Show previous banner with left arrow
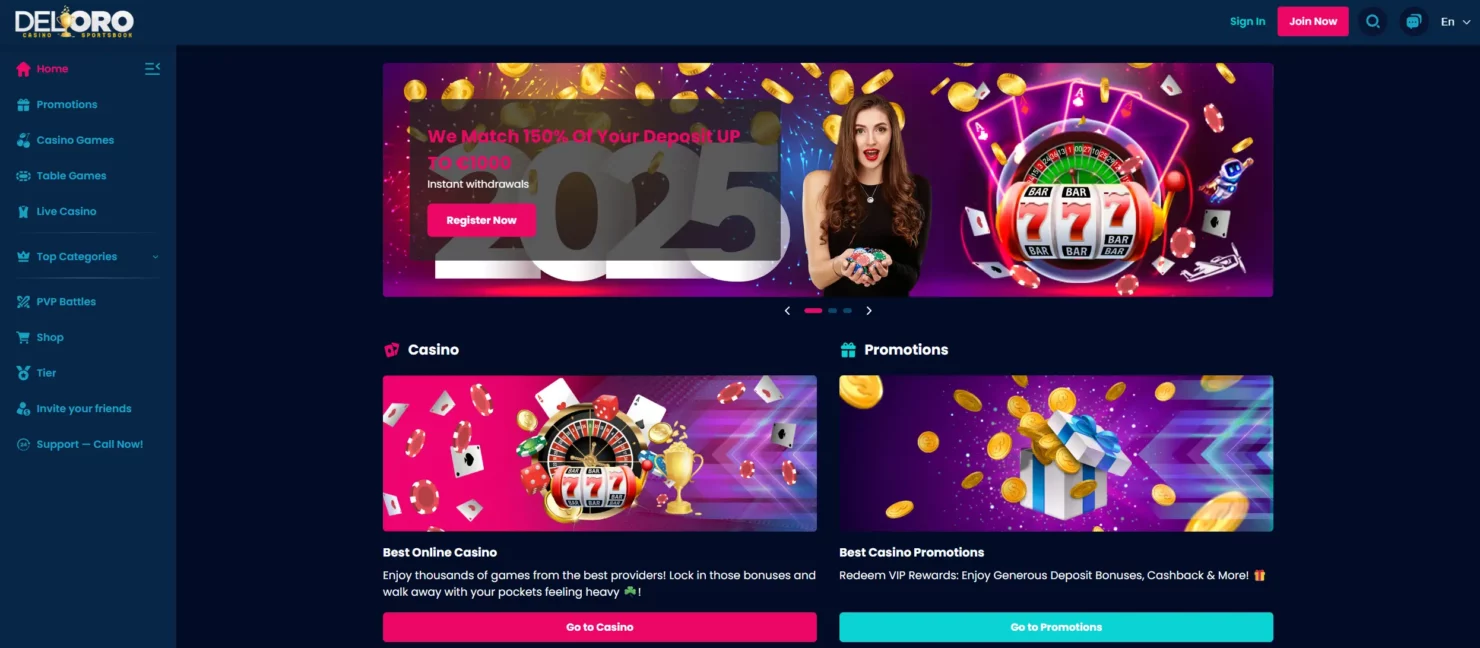 [787, 311]
